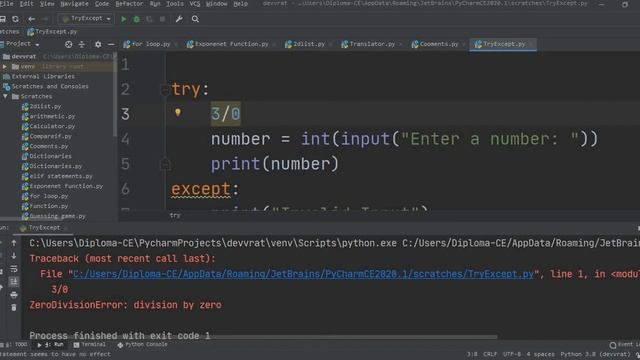Open the Event Log icon
Screen dimensions: 640x360
613,345
